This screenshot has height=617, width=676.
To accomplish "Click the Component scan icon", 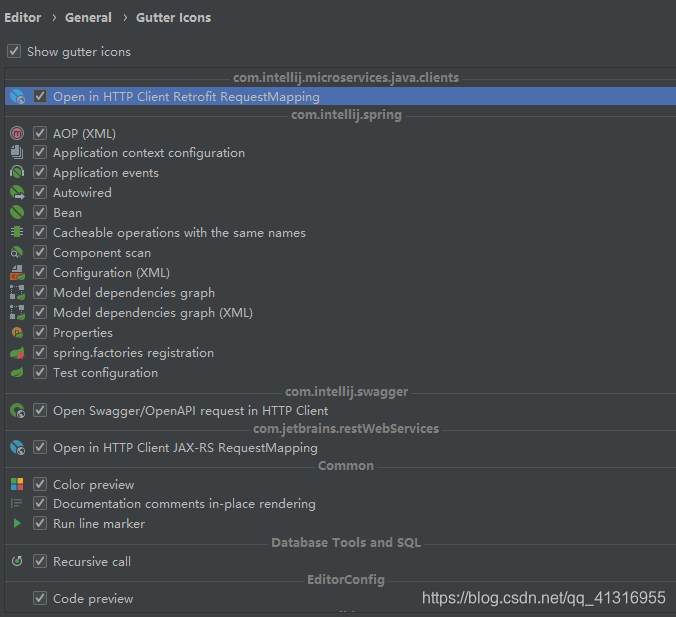I will point(17,252).
